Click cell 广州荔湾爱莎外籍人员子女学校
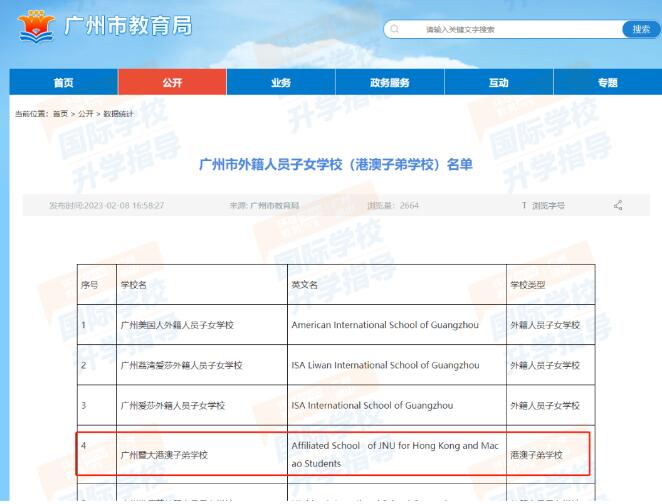662x504 pixels. [x=202, y=365]
